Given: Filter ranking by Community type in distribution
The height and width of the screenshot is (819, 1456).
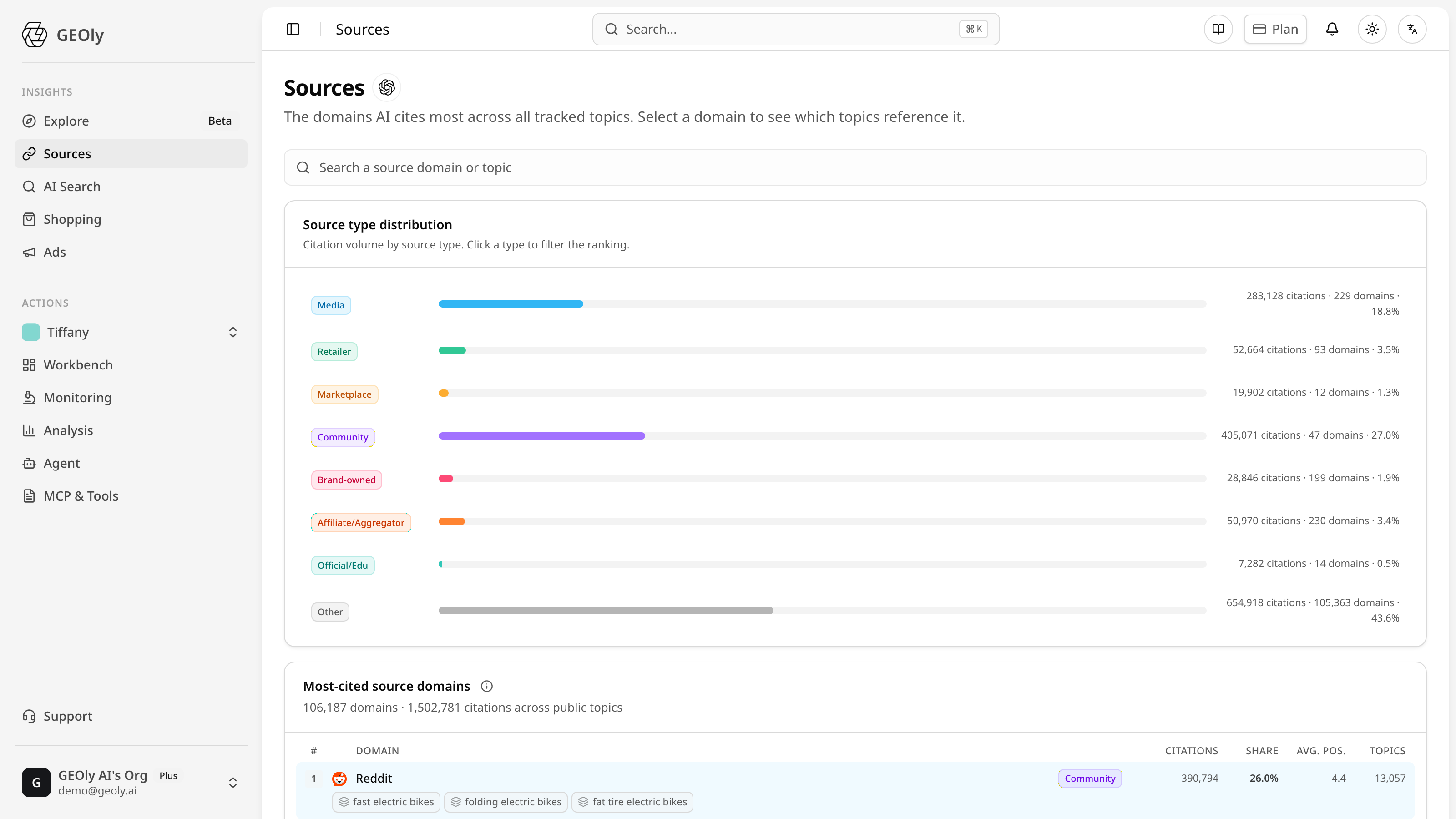Looking at the screenshot, I should coord(343,437).
